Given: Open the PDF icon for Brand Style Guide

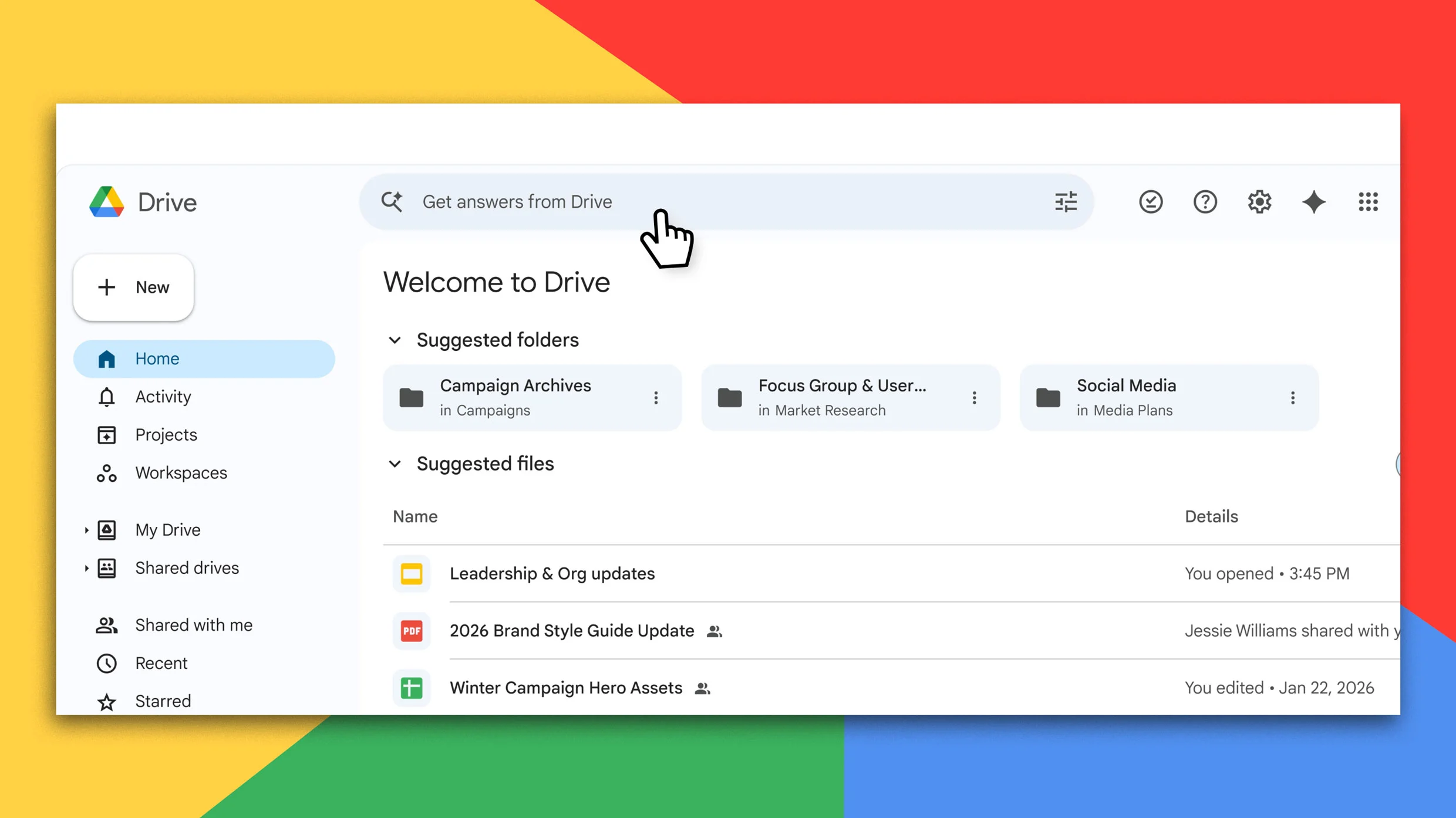Looking at the screenshot, I should click(x=412, y=631).
